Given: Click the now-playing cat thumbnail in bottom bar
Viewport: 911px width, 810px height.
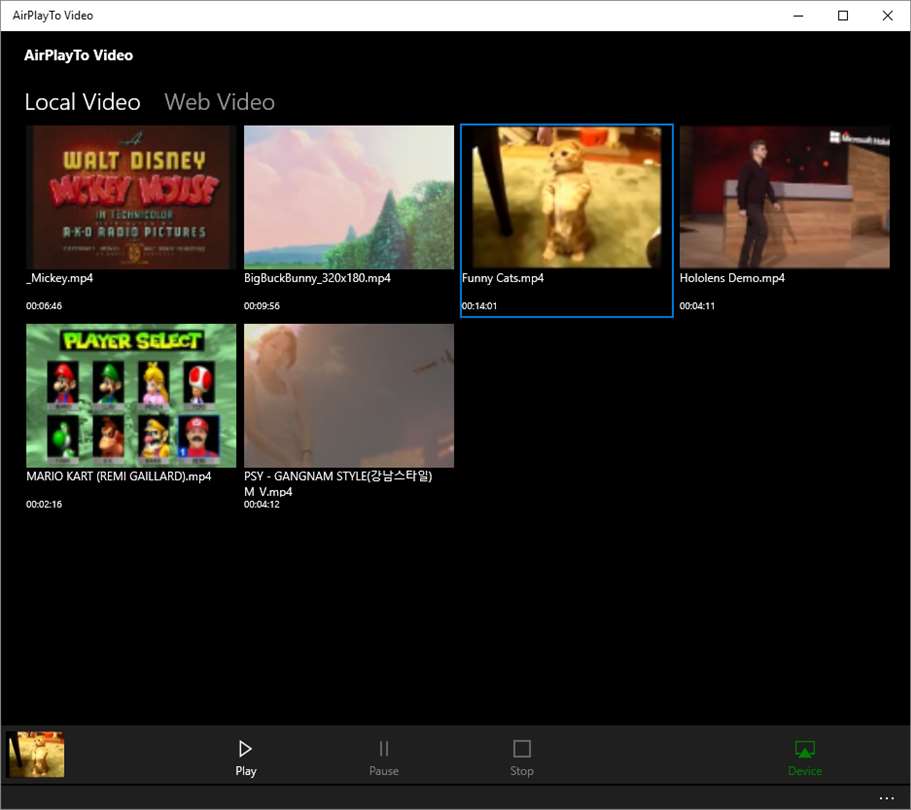Looking at the screenshot, I should (36, 754).
